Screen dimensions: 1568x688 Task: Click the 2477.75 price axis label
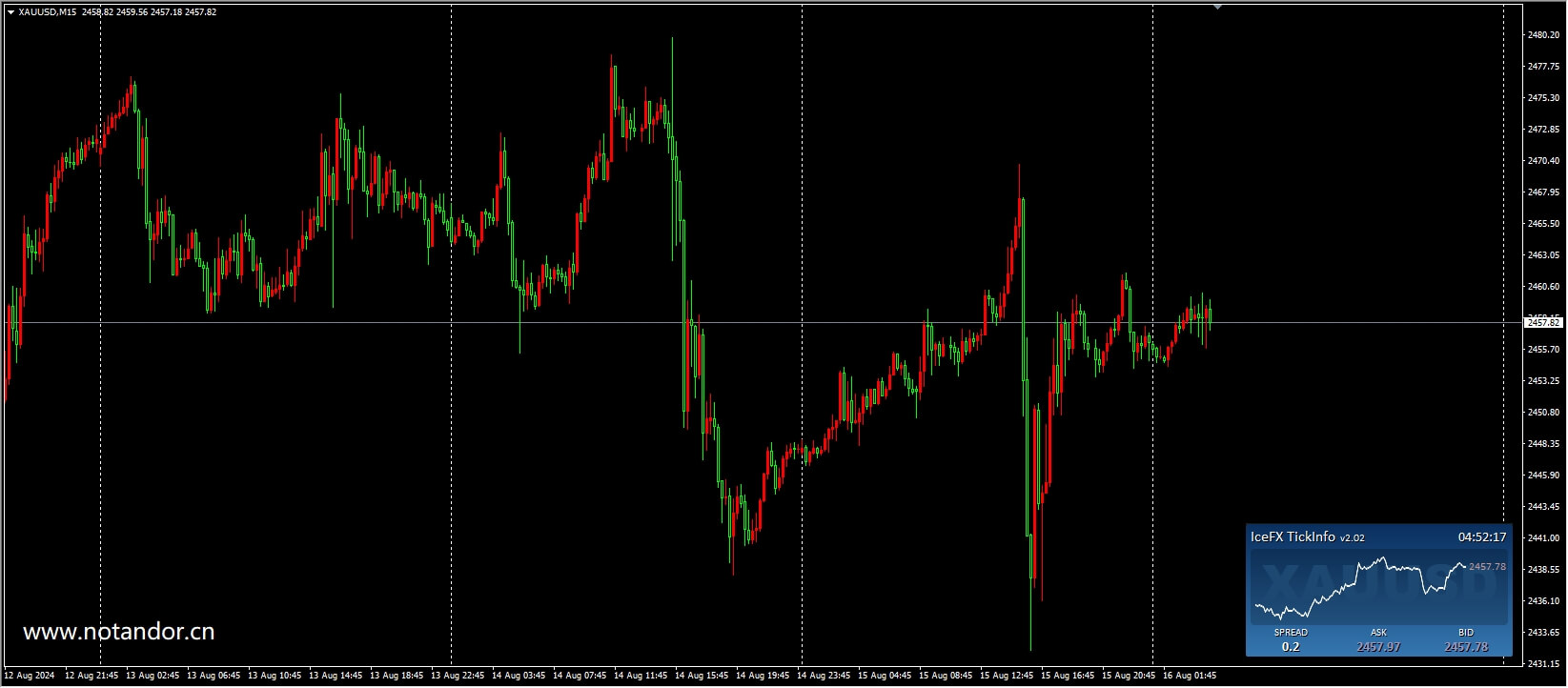pyautogui.click(x=1543, y=67)
